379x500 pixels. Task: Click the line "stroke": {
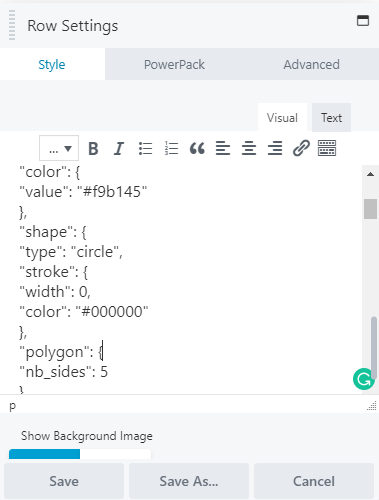point(53,272)
